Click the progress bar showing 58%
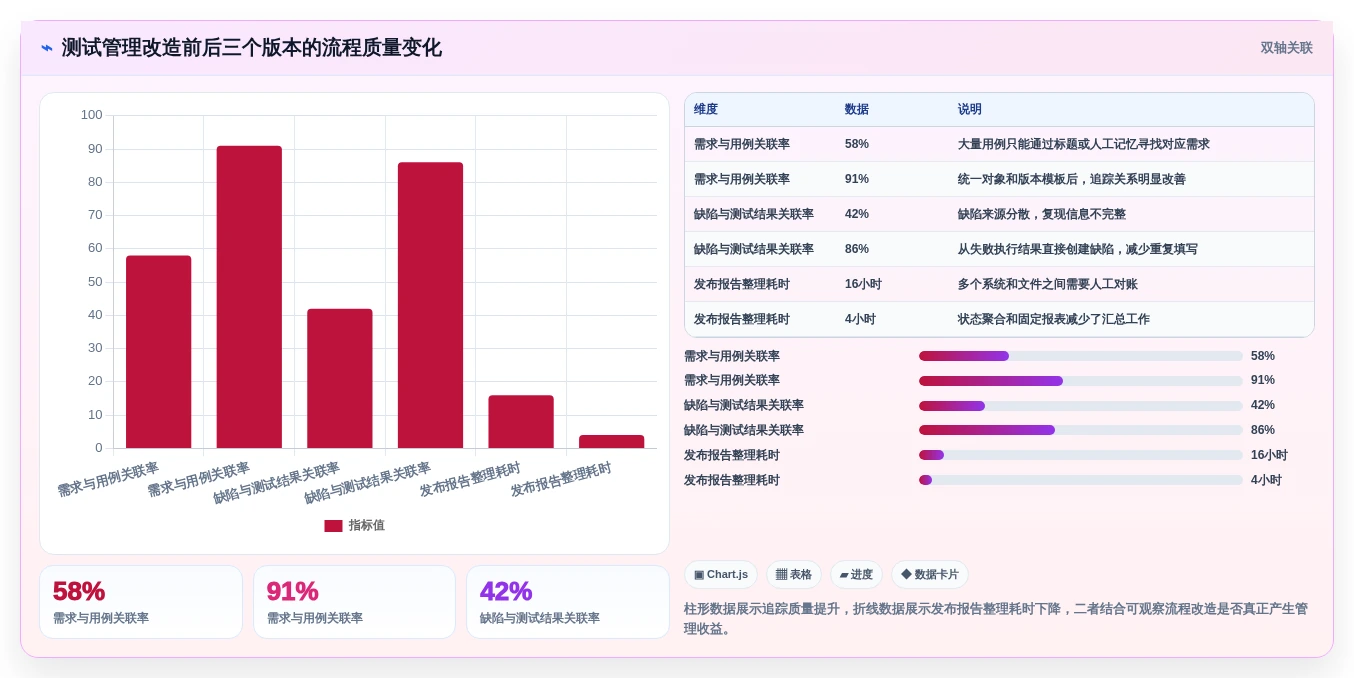 pos(1081,356)
